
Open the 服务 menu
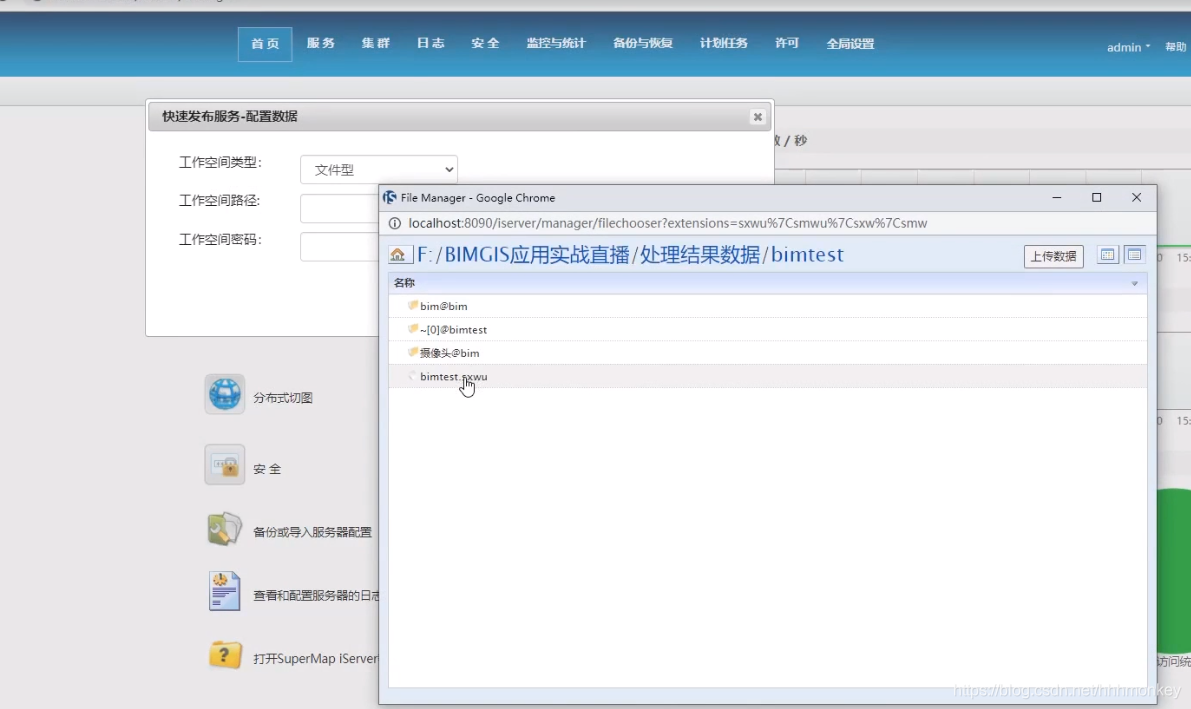pyautogui.click(x=321, y=43)
